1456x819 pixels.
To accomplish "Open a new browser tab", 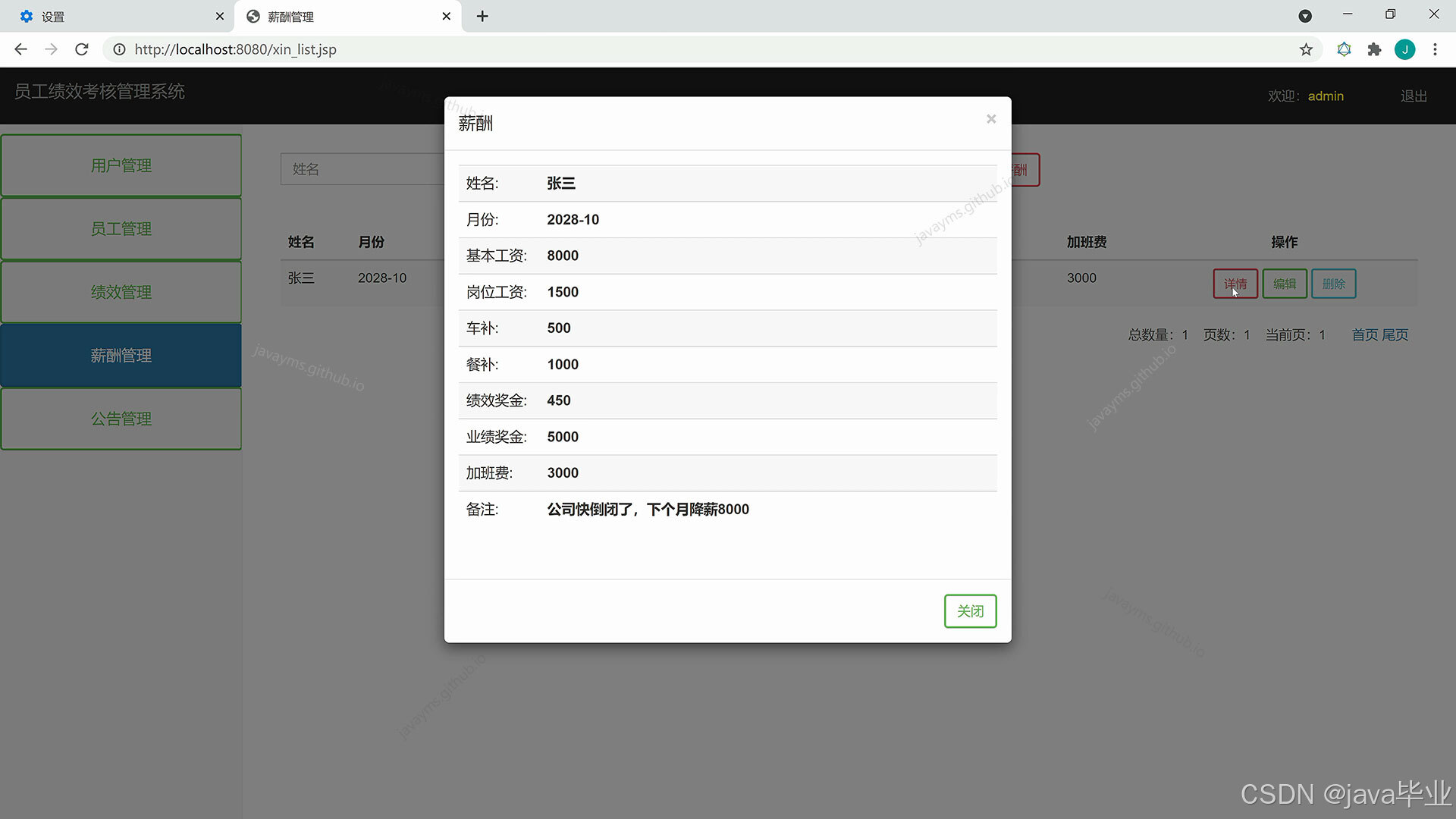I will 482,16.
